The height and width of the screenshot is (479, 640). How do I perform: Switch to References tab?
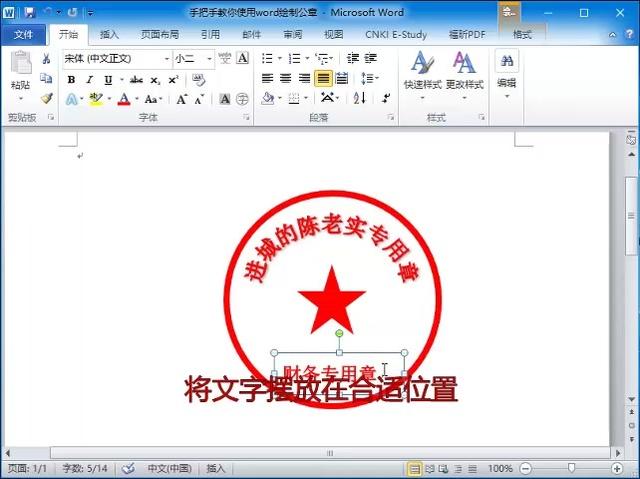click(210, 35)
